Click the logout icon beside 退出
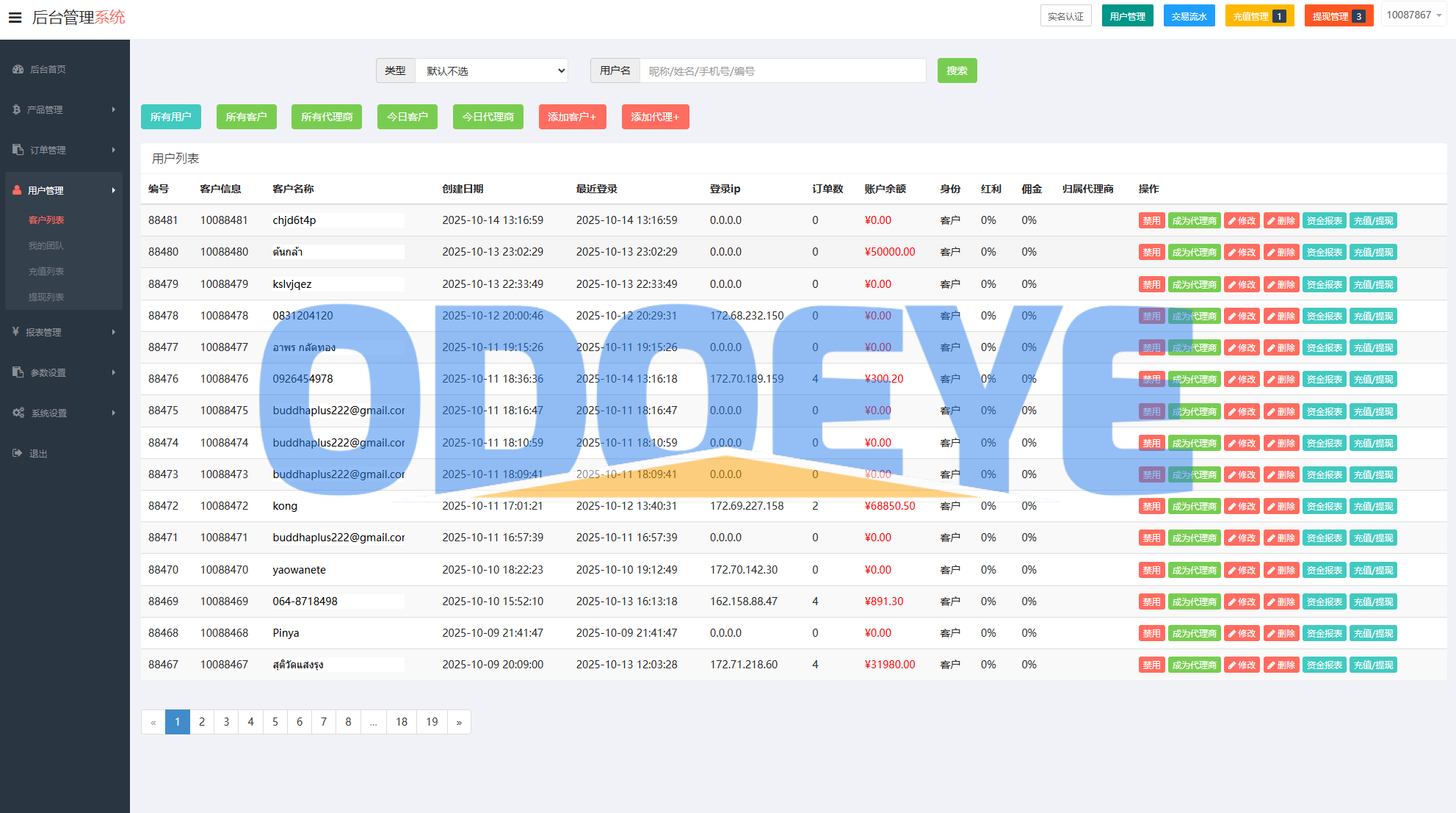The image size is (1456, 813). click(x=17, y=453)
